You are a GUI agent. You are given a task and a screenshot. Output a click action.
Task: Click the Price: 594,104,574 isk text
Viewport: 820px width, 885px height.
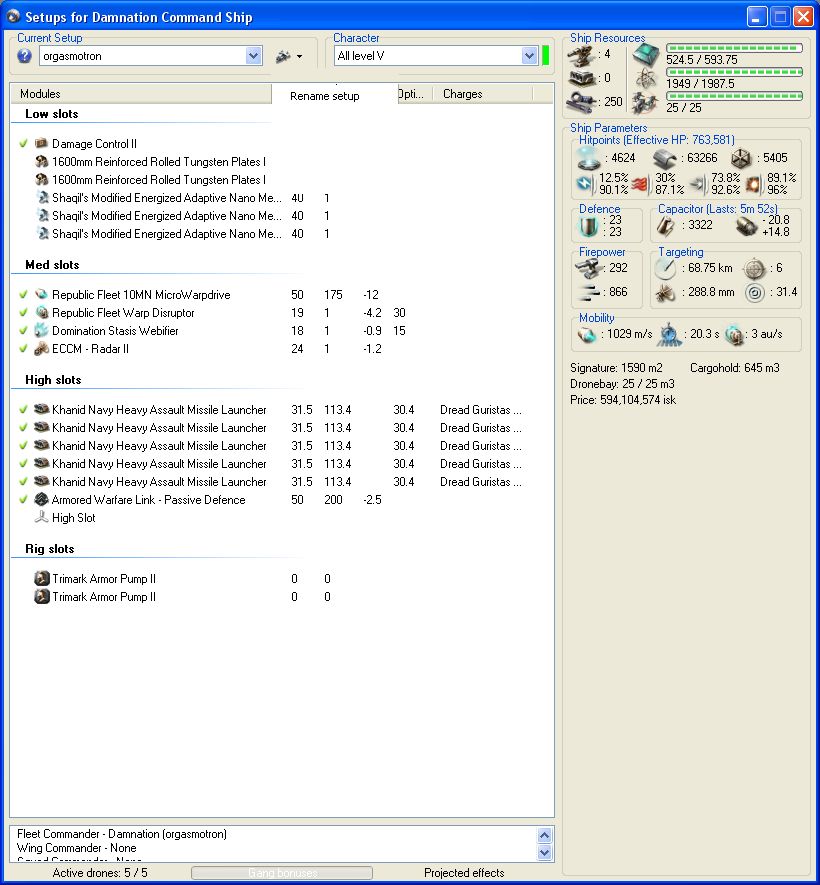pos(623,400)
